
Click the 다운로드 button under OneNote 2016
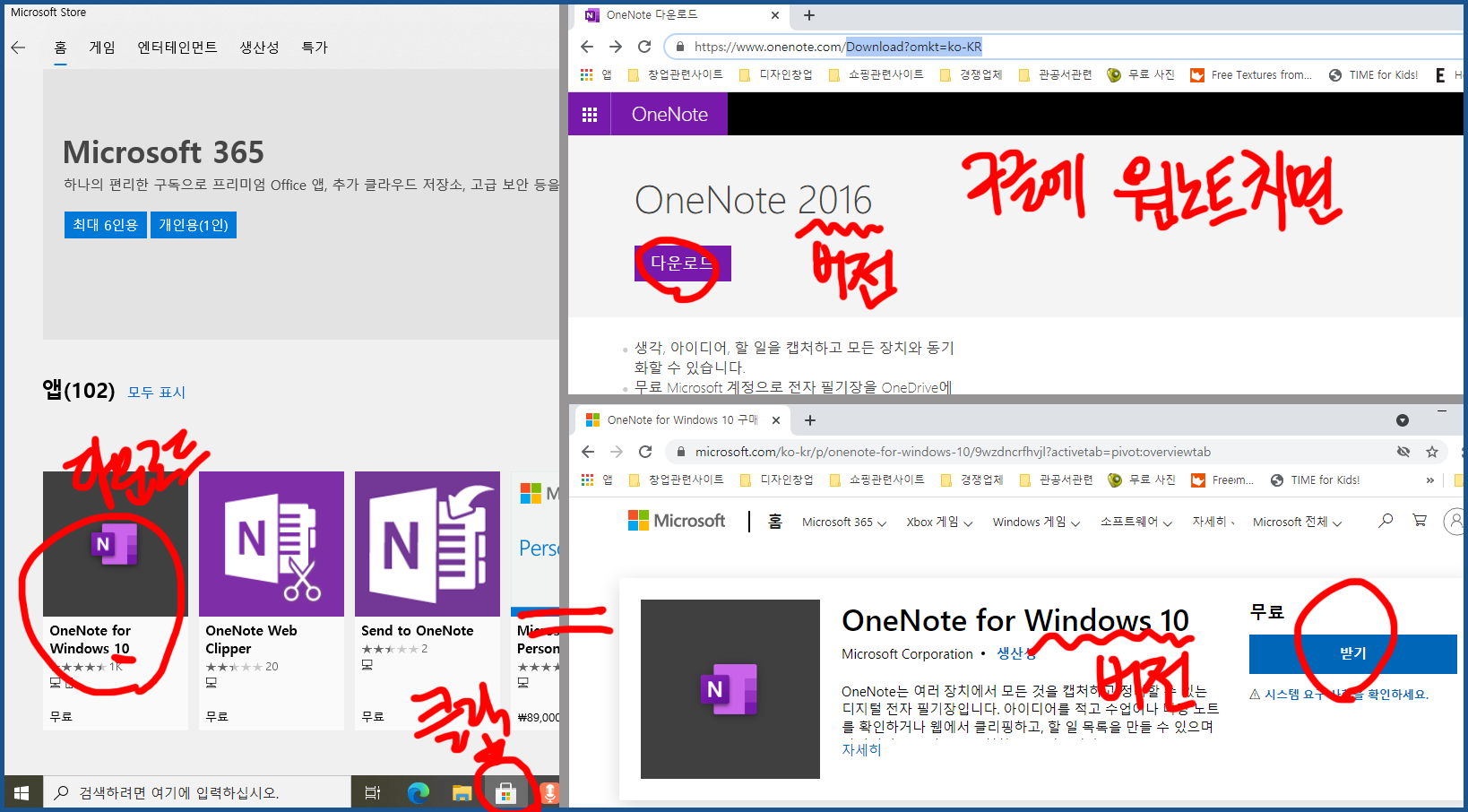click(683, 263)
